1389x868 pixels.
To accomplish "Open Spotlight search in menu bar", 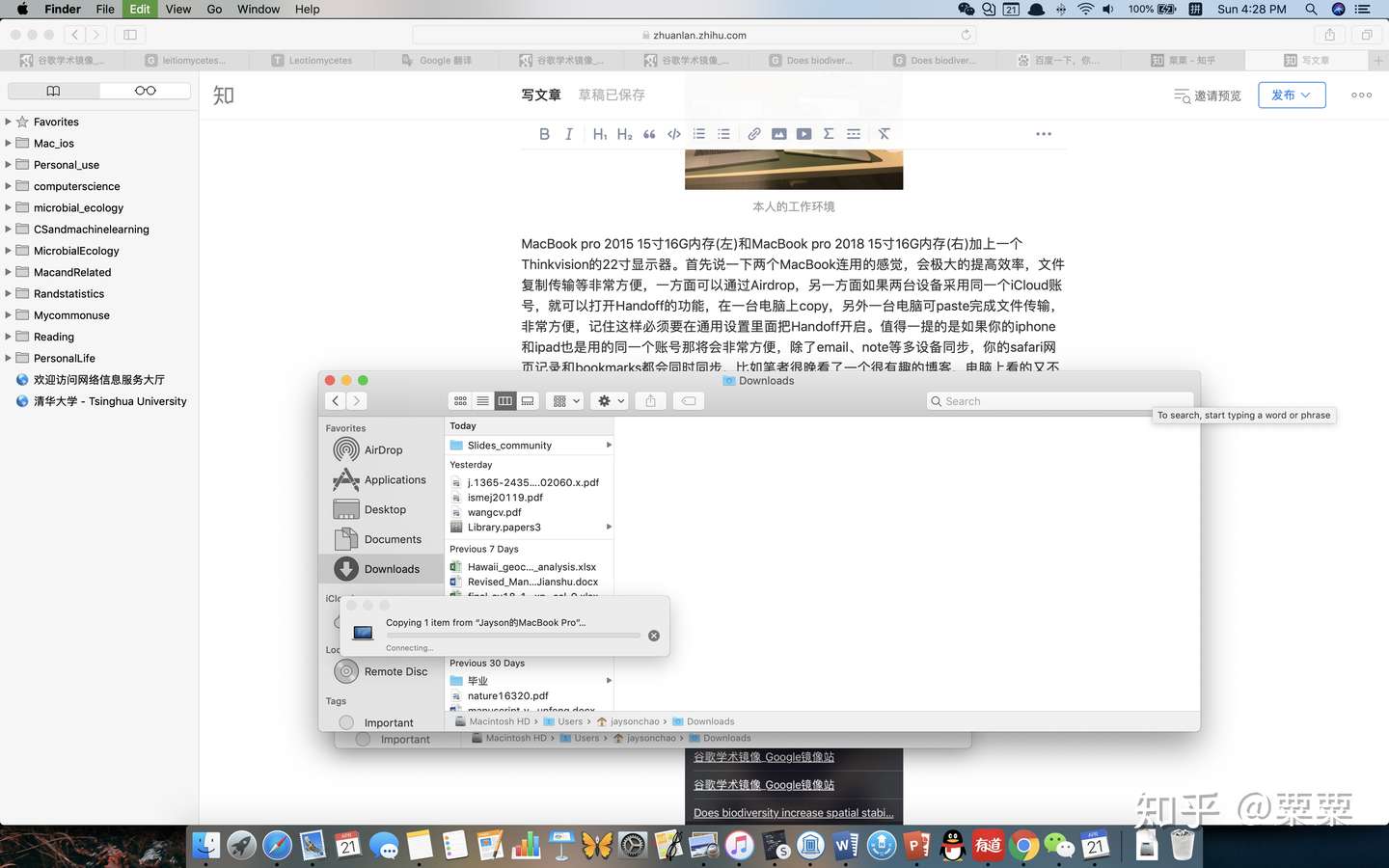I will [x=1311, y=9].
